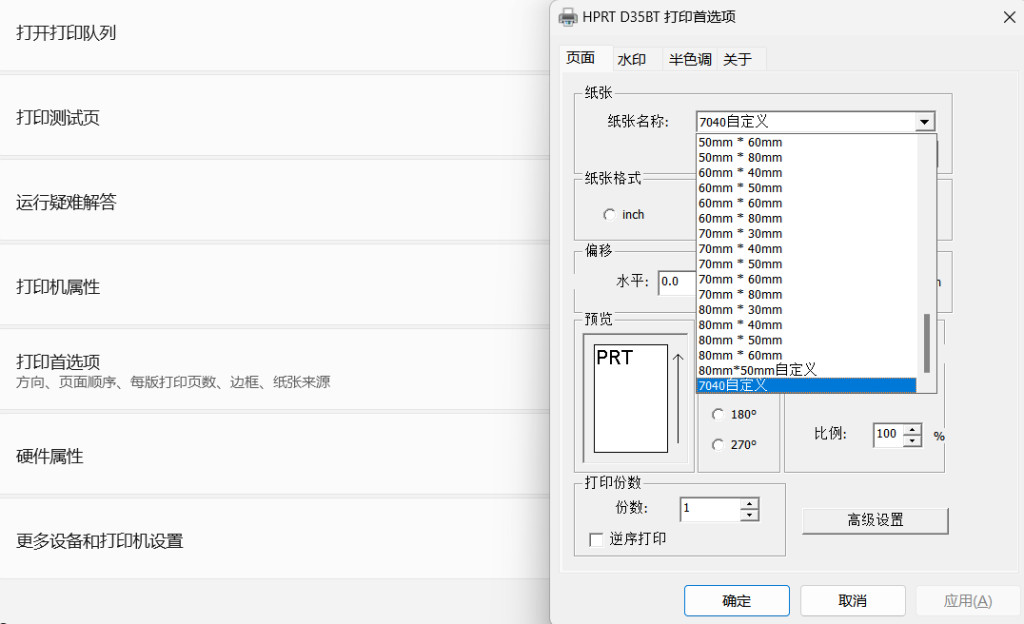Switch to the 水印 tab

(632, 59)
